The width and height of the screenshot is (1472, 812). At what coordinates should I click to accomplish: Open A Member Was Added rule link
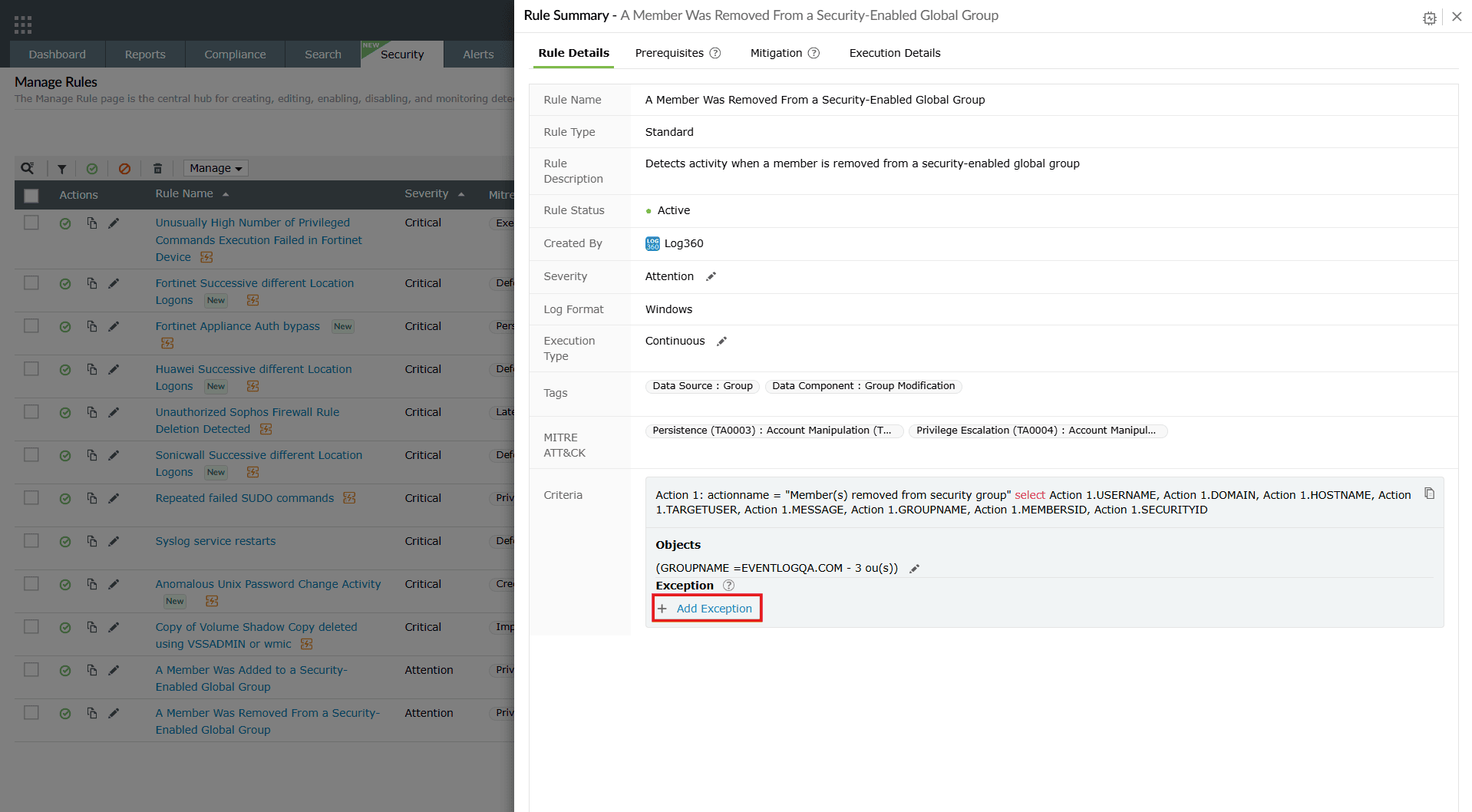[x=251, y=678]
